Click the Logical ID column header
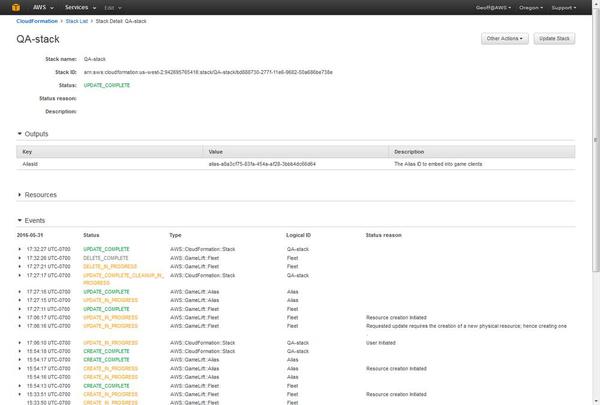 point(298,235)
